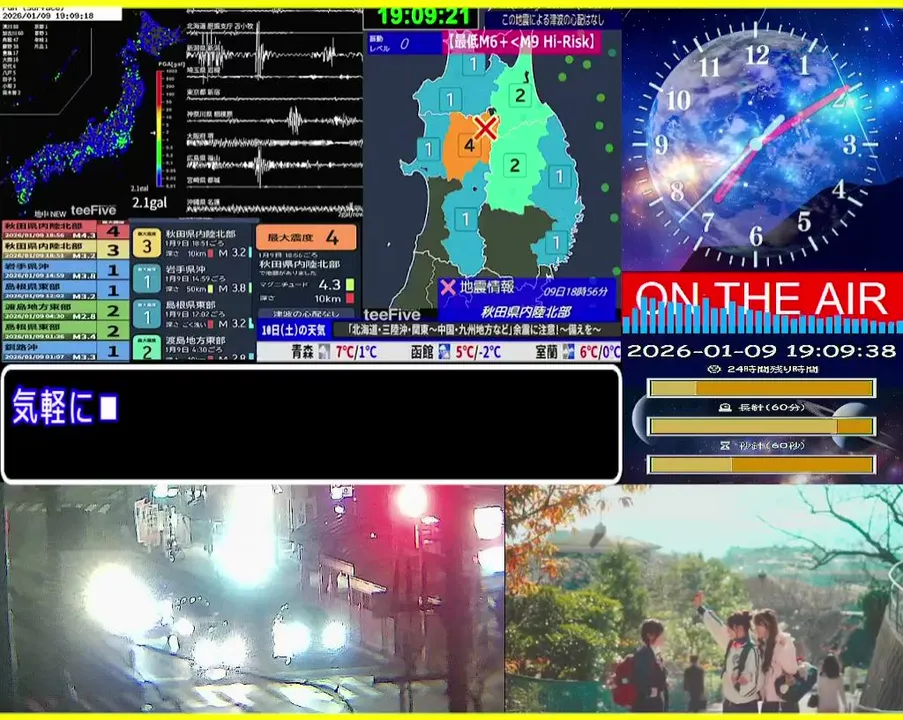Click the pink X icon beside 地震情報
Image resolution: width=903 pixels, height=720 pixels.
447,287
